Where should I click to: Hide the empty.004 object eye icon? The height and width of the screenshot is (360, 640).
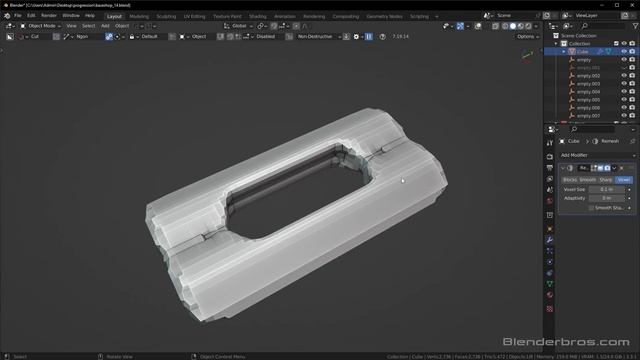(x=624, y=92)
